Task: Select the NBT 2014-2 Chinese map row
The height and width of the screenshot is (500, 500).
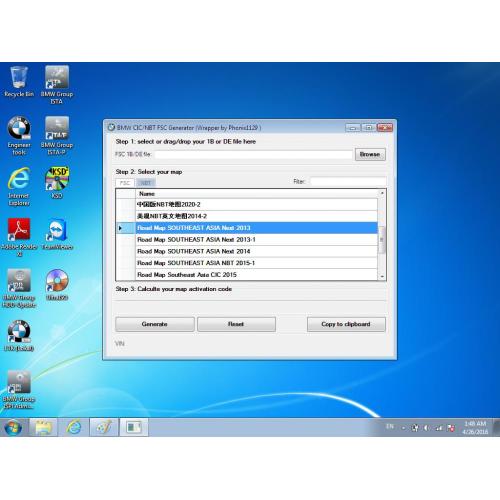Action: tap(257, 216)
